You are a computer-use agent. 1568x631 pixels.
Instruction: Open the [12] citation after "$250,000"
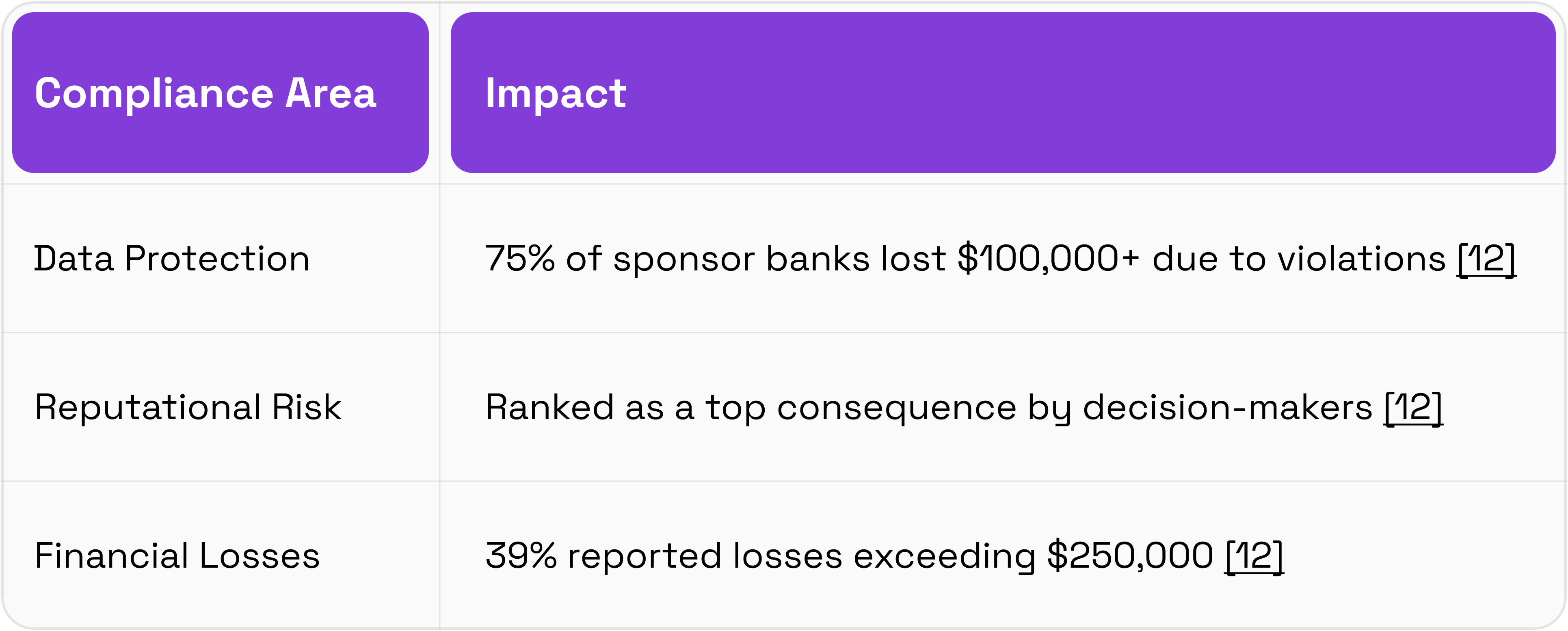coord(1253,556)
